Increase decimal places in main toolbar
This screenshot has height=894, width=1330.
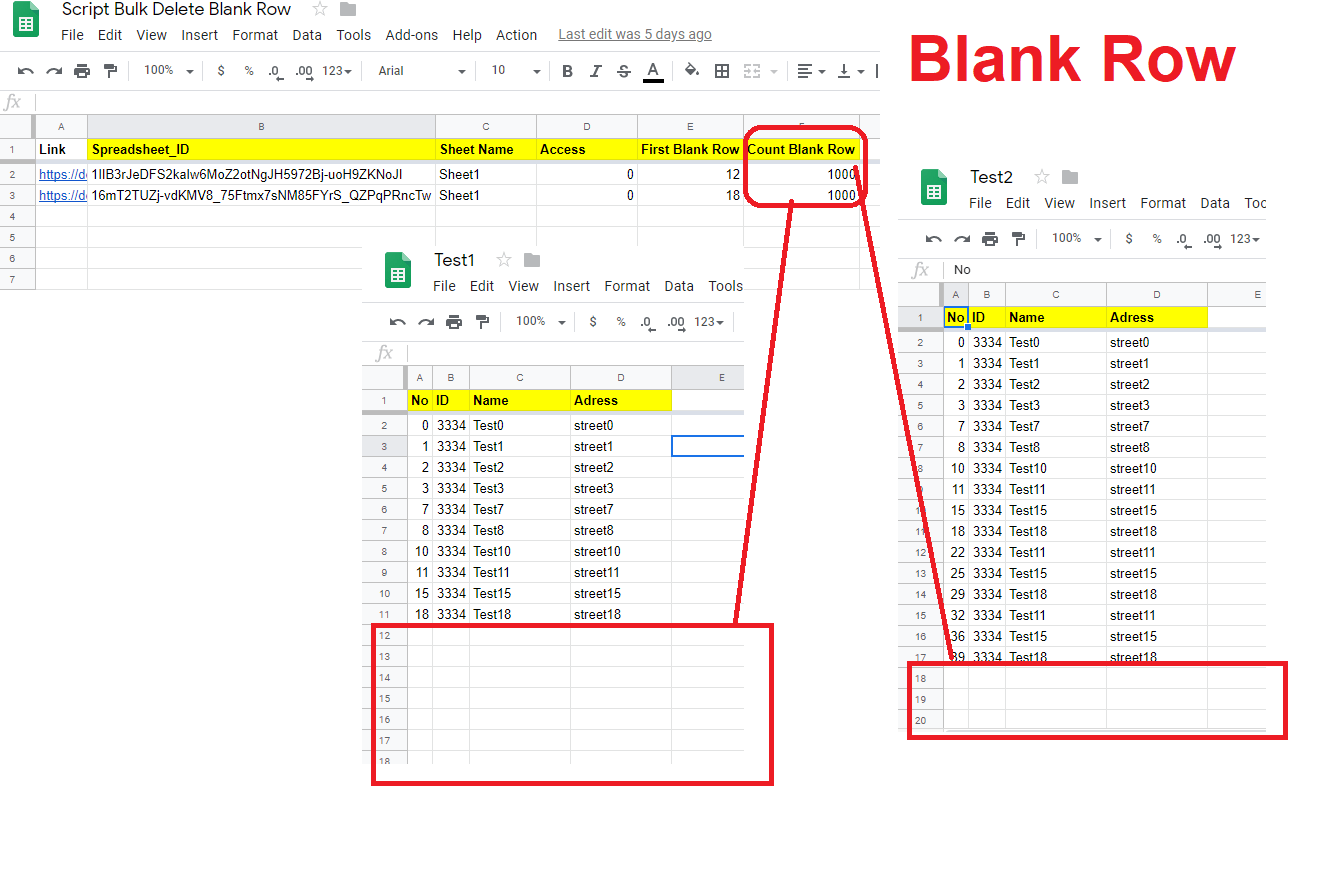click(x=304, y=71)
